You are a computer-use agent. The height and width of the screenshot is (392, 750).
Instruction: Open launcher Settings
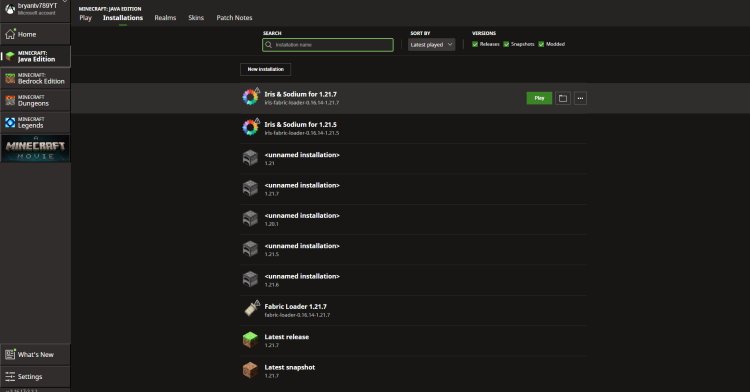(35, 377)
